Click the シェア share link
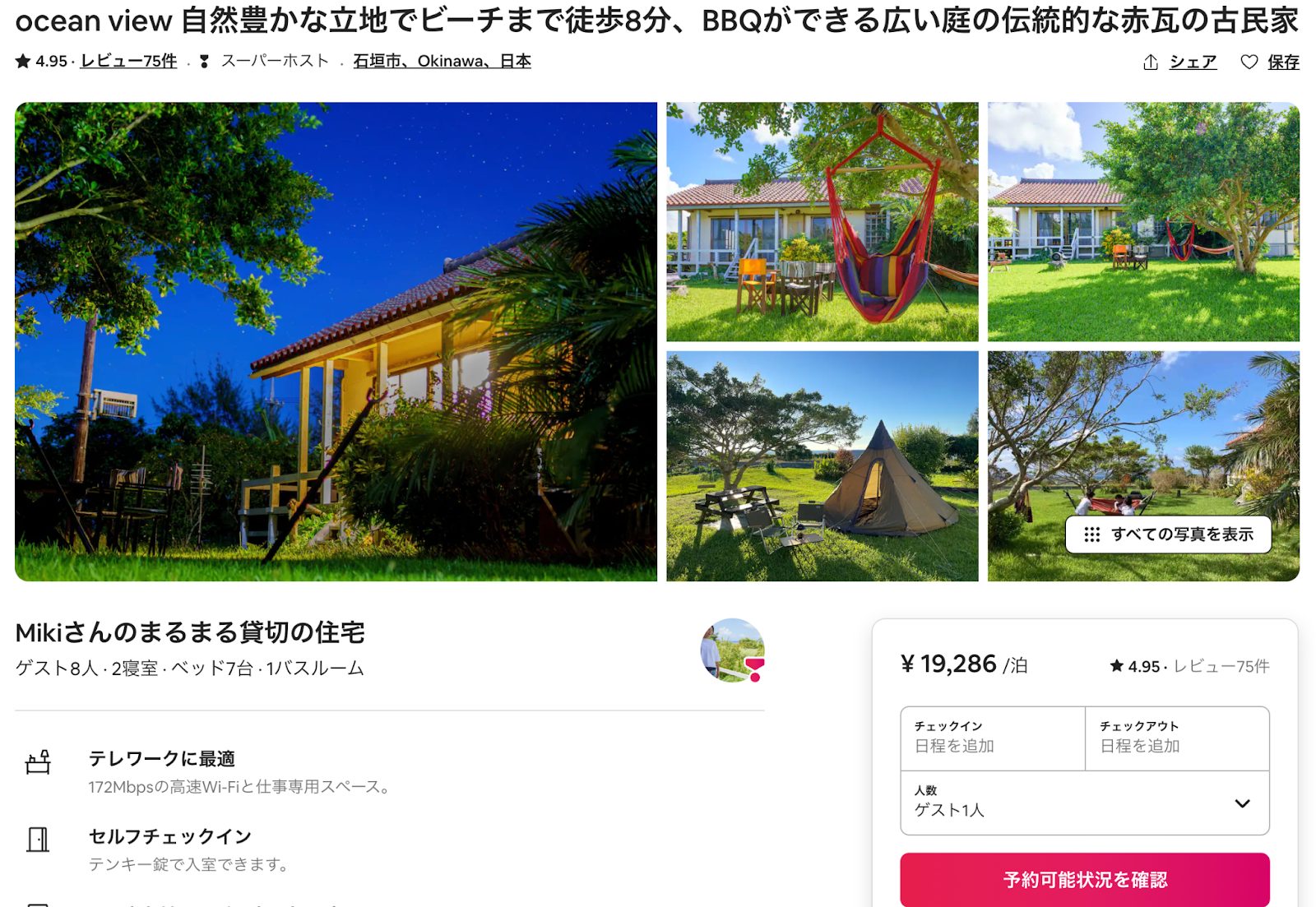The height and width of the screenshot is (907, 1316). click(x=1193, y=62)
